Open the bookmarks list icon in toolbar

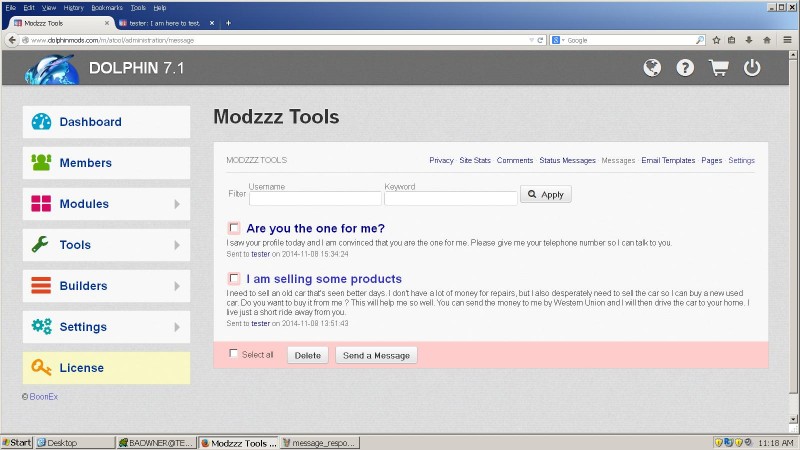click(x=732, y=40)
